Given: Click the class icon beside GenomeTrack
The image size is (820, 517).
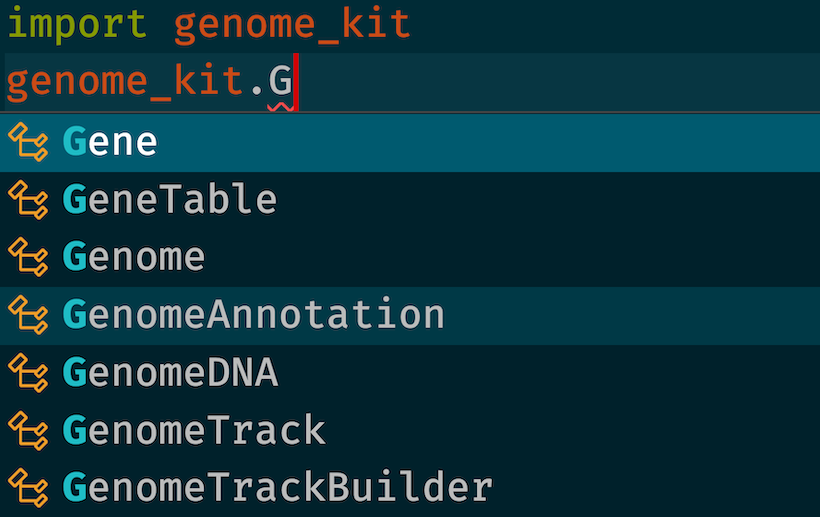Looking at the screenshot, I should 28,430.
